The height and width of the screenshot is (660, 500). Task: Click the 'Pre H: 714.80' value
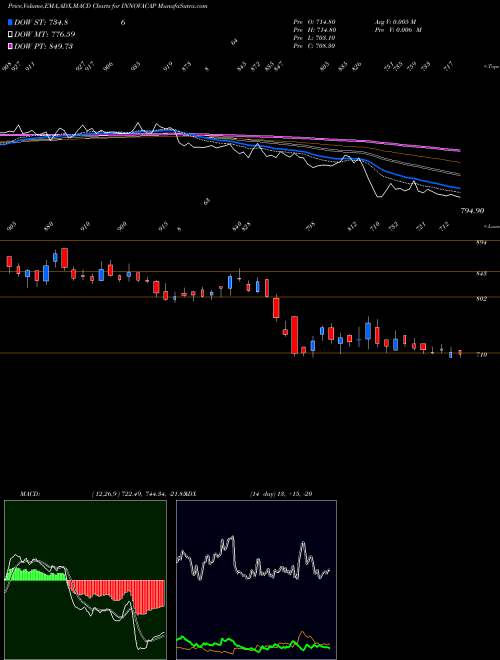click(314, 30)
